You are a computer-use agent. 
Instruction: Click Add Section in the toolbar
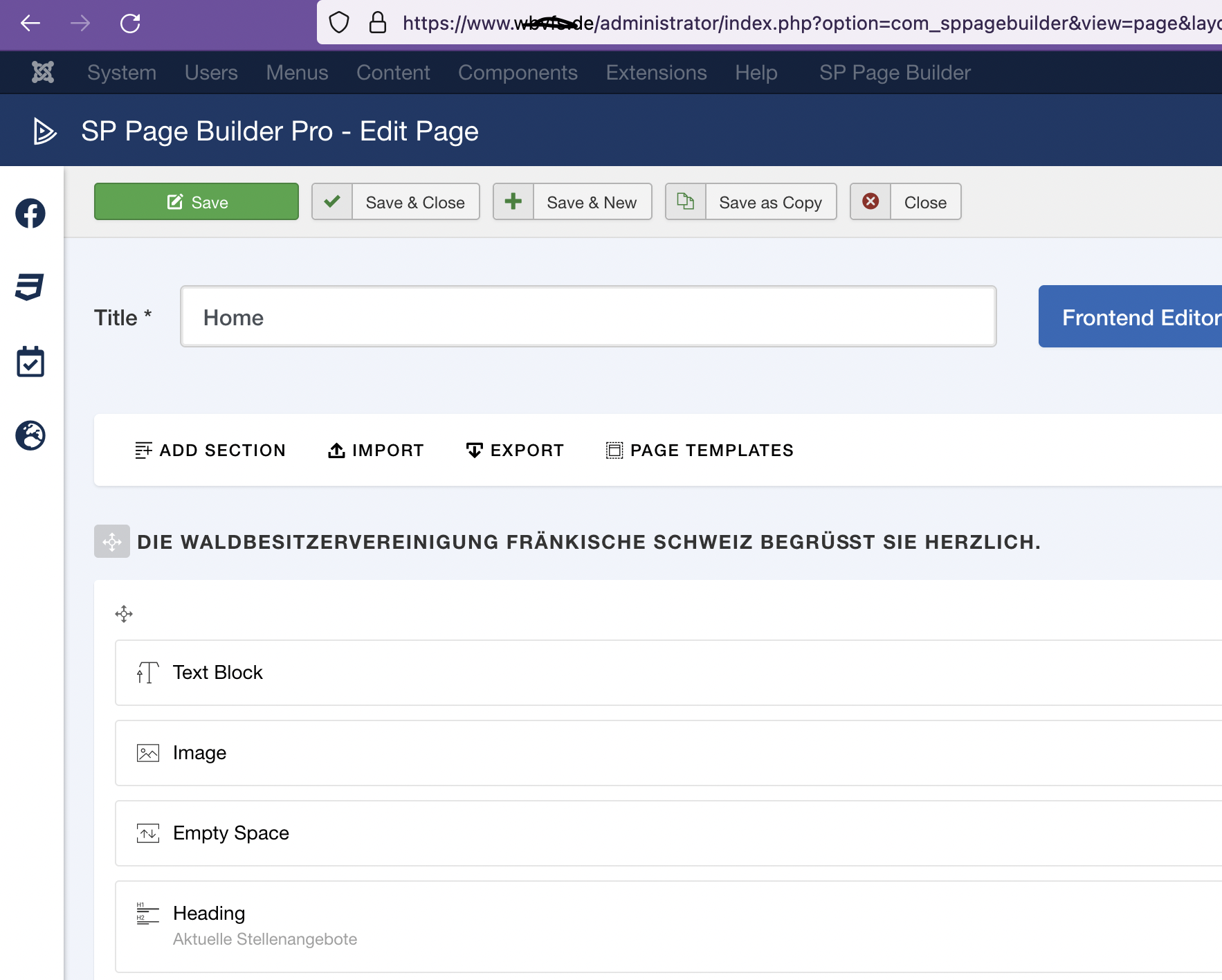pyautogui.click(x=210, y=451)
